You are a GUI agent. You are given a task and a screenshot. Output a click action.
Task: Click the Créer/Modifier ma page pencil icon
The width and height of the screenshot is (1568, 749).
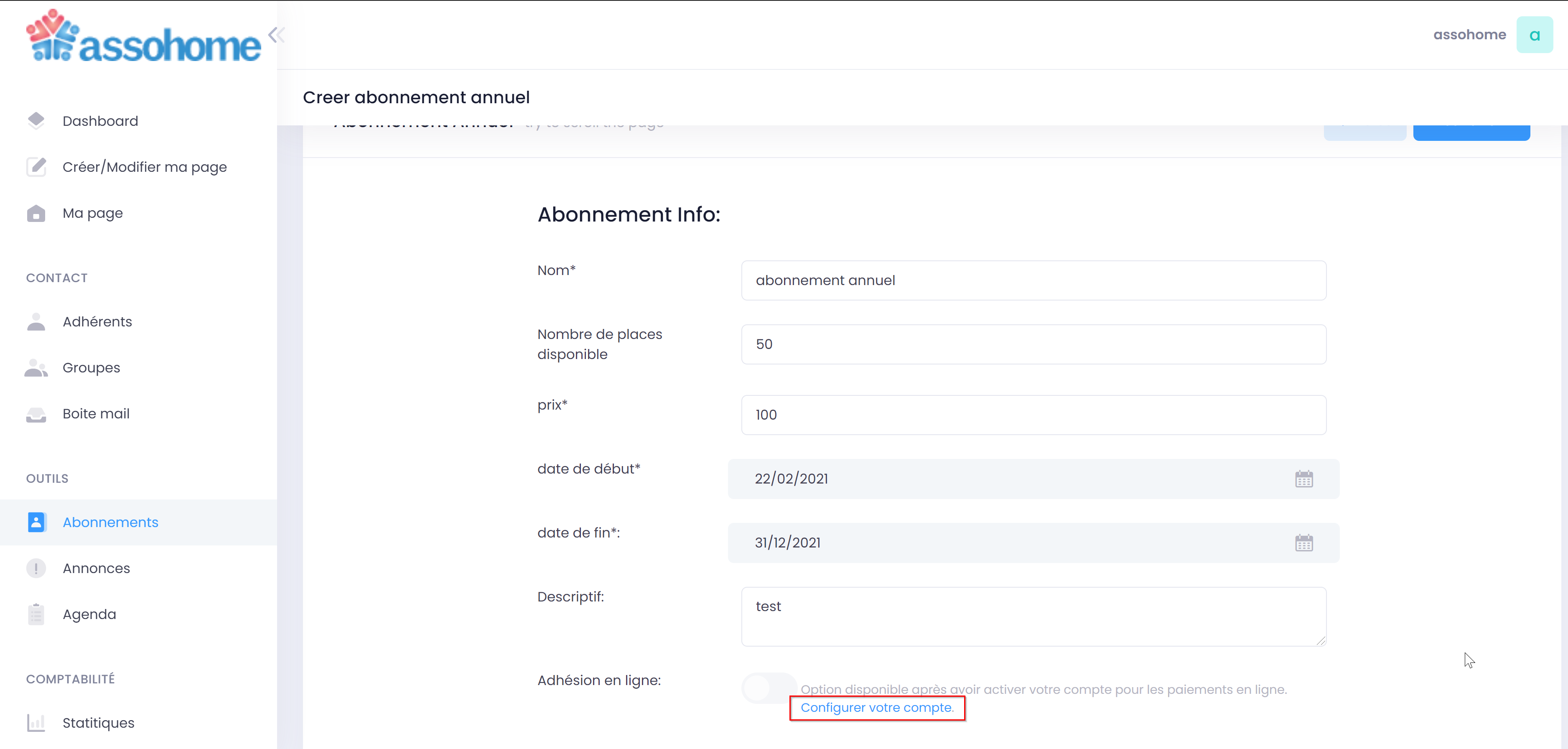pyautogui.click(x=36, y=167)
